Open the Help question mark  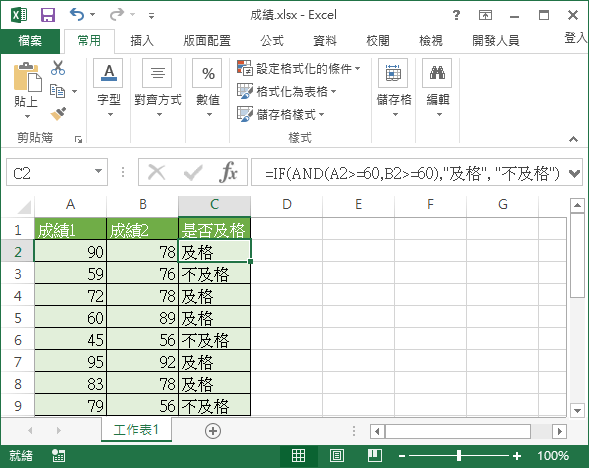tap(456, 15)
